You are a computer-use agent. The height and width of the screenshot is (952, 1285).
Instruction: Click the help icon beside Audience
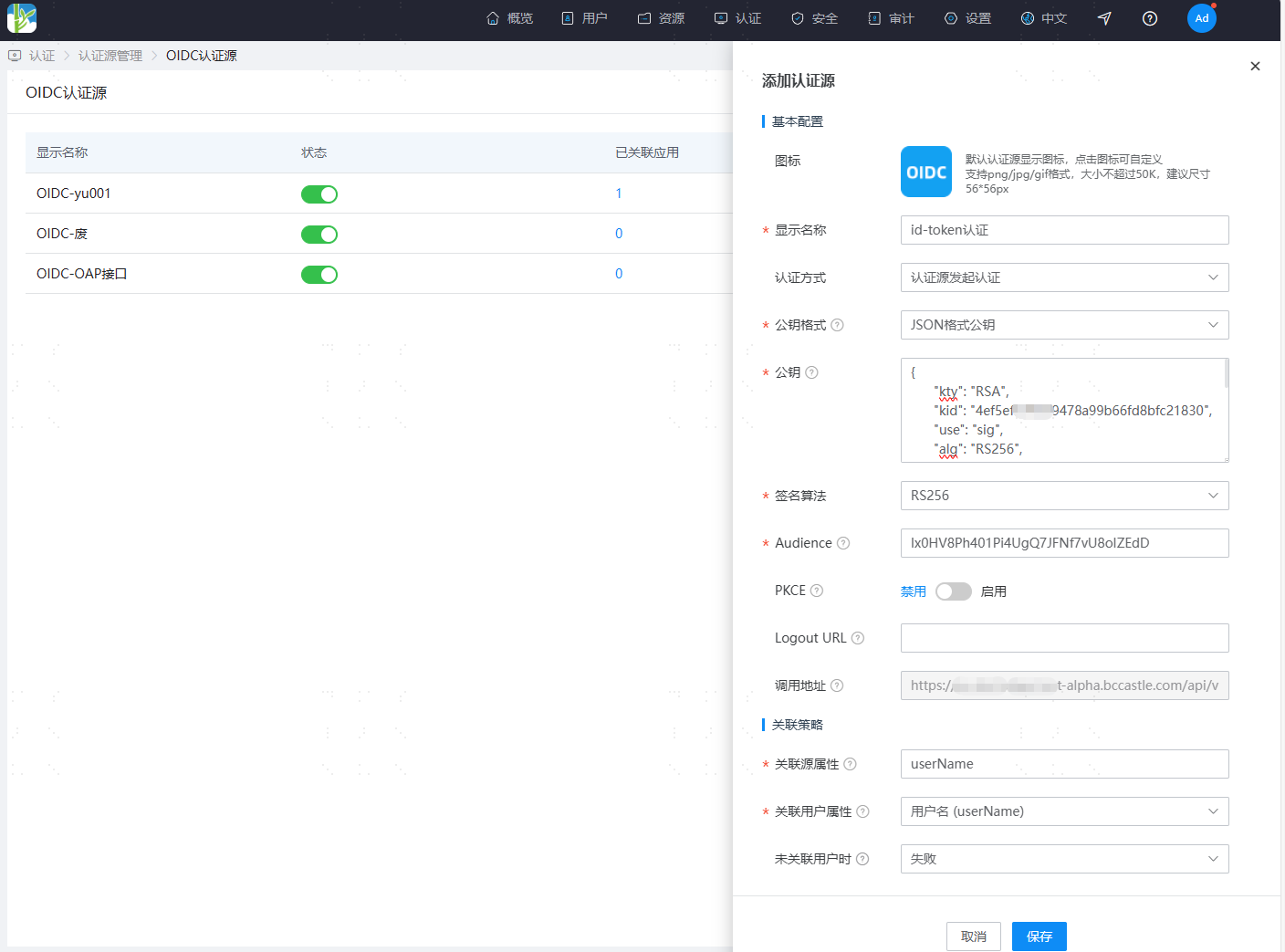843,543
